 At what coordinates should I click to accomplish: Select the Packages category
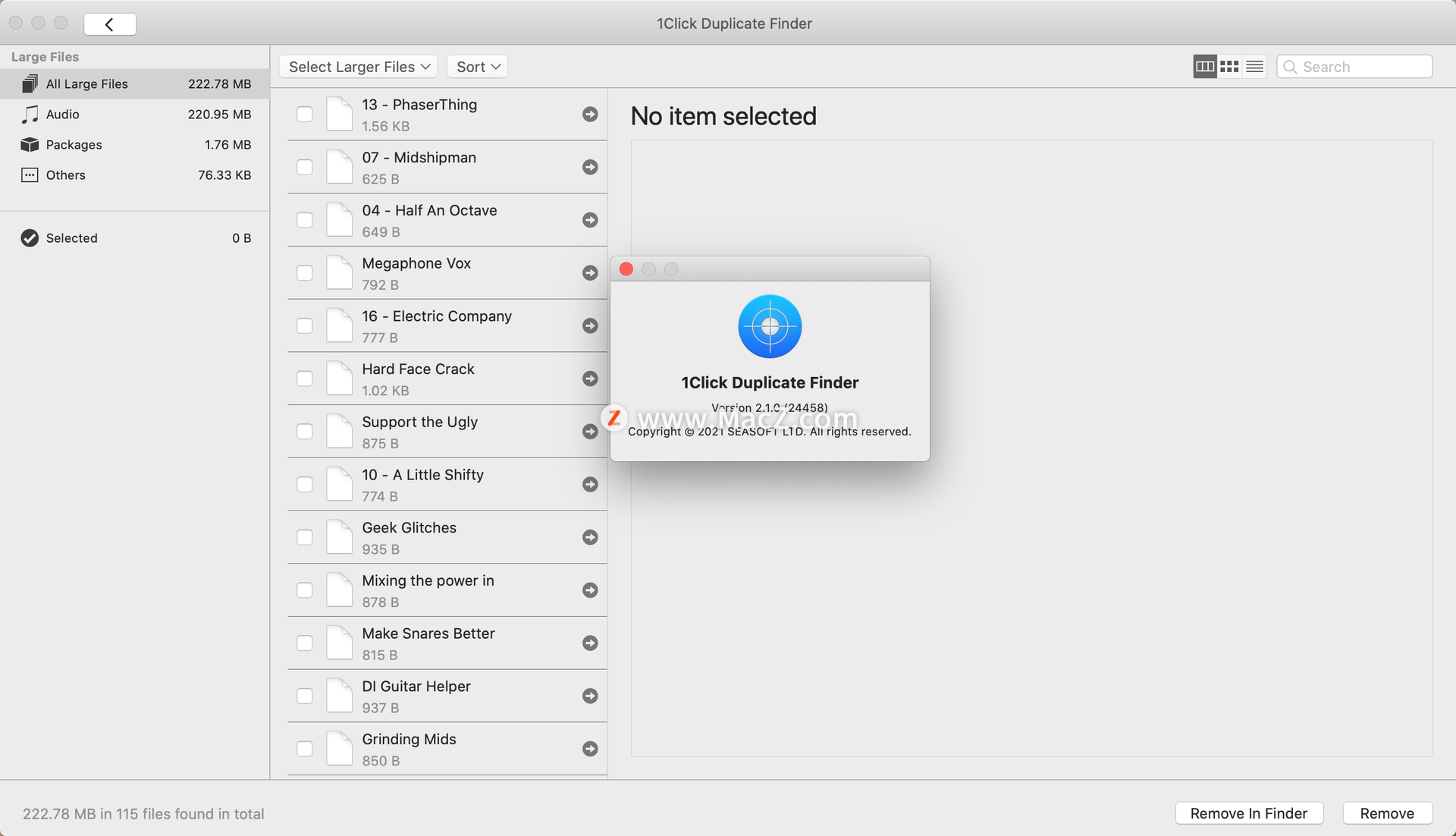point(135,144)
